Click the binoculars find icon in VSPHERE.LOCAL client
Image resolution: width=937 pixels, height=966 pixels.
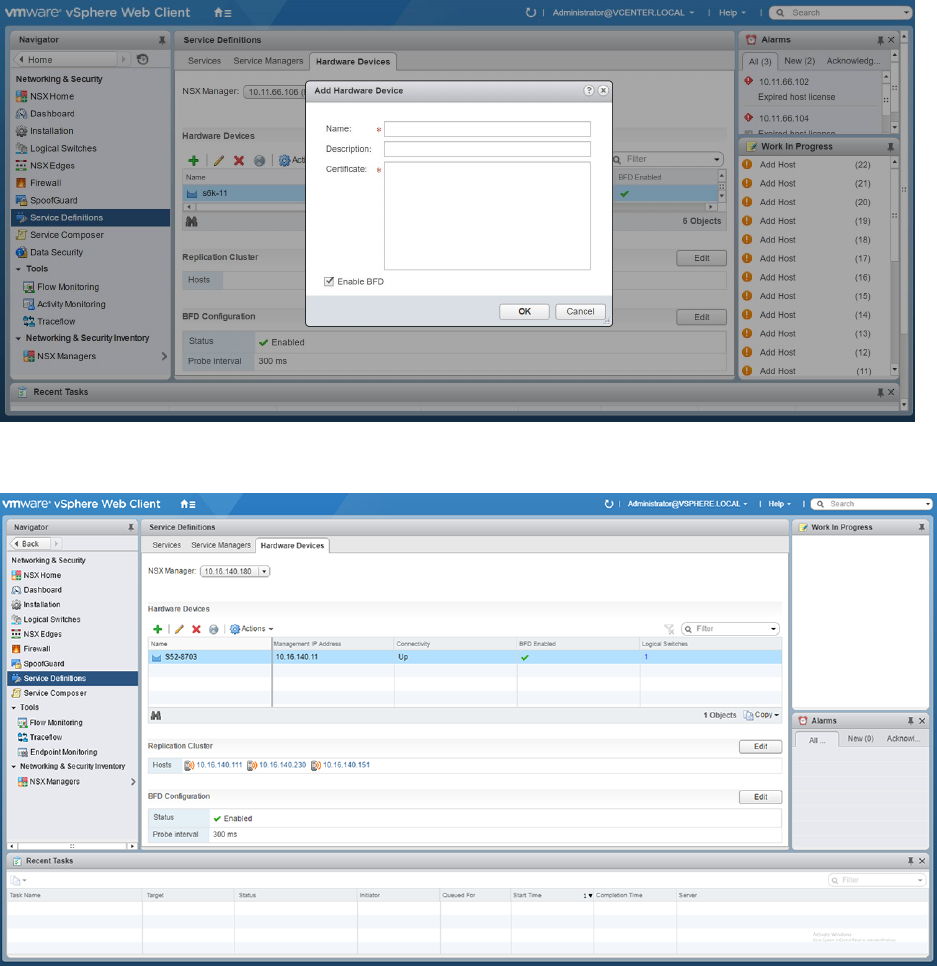[156, 715]
